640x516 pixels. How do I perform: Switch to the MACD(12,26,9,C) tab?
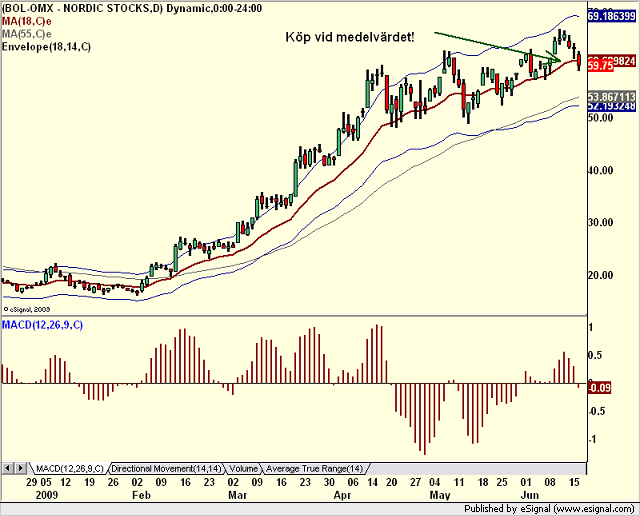pyautogui.click(x=70, y=469)
